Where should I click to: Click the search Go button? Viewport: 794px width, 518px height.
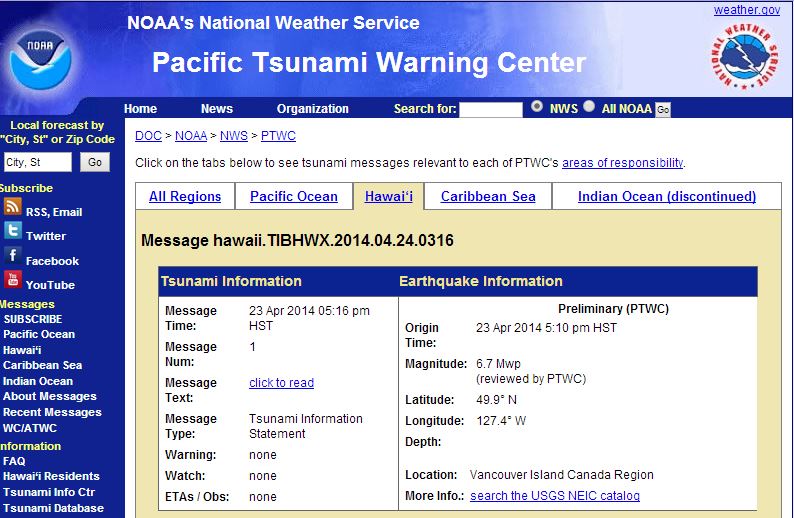[663, 110]
